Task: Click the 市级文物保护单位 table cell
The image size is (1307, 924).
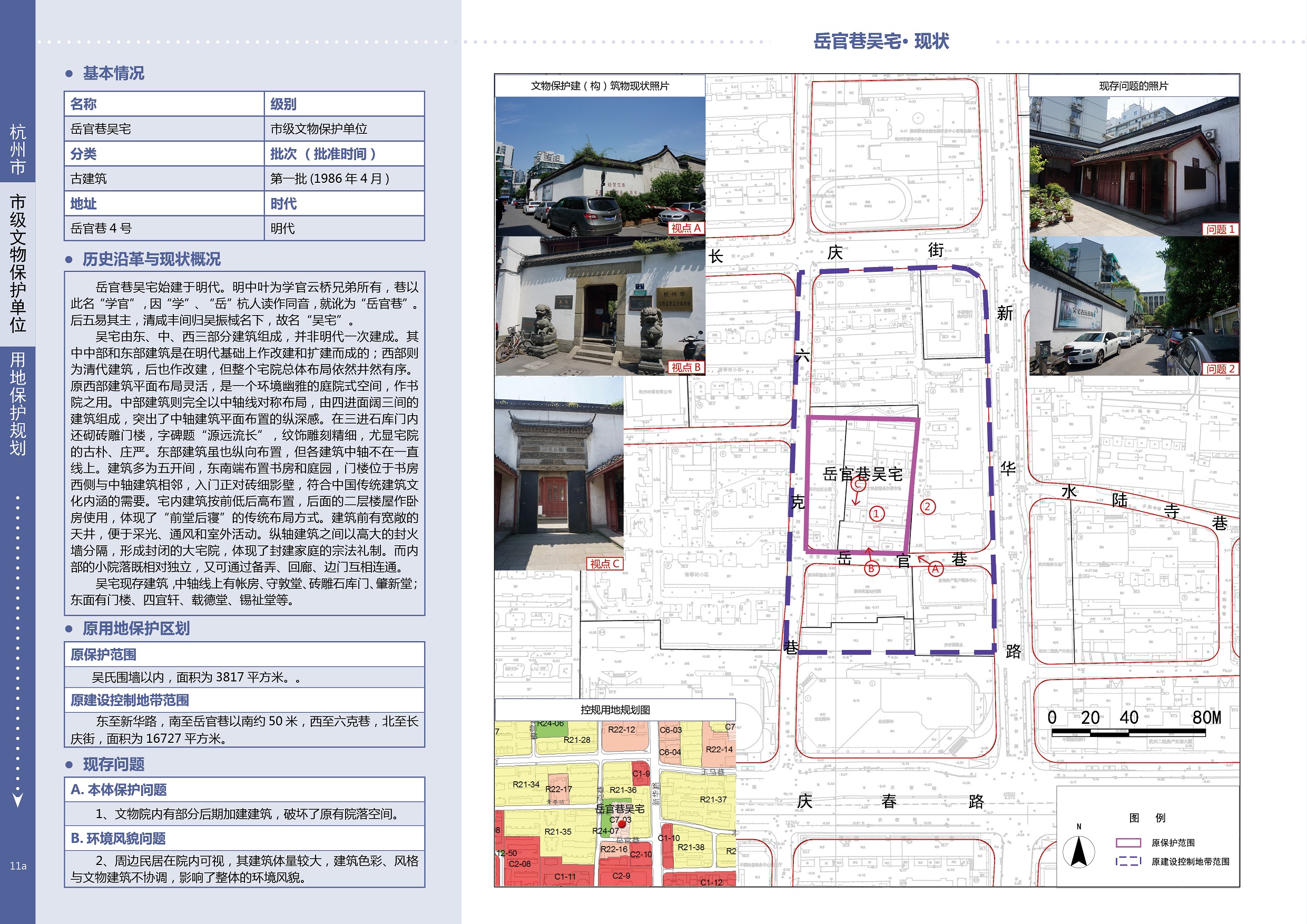Action: point(345,129)
